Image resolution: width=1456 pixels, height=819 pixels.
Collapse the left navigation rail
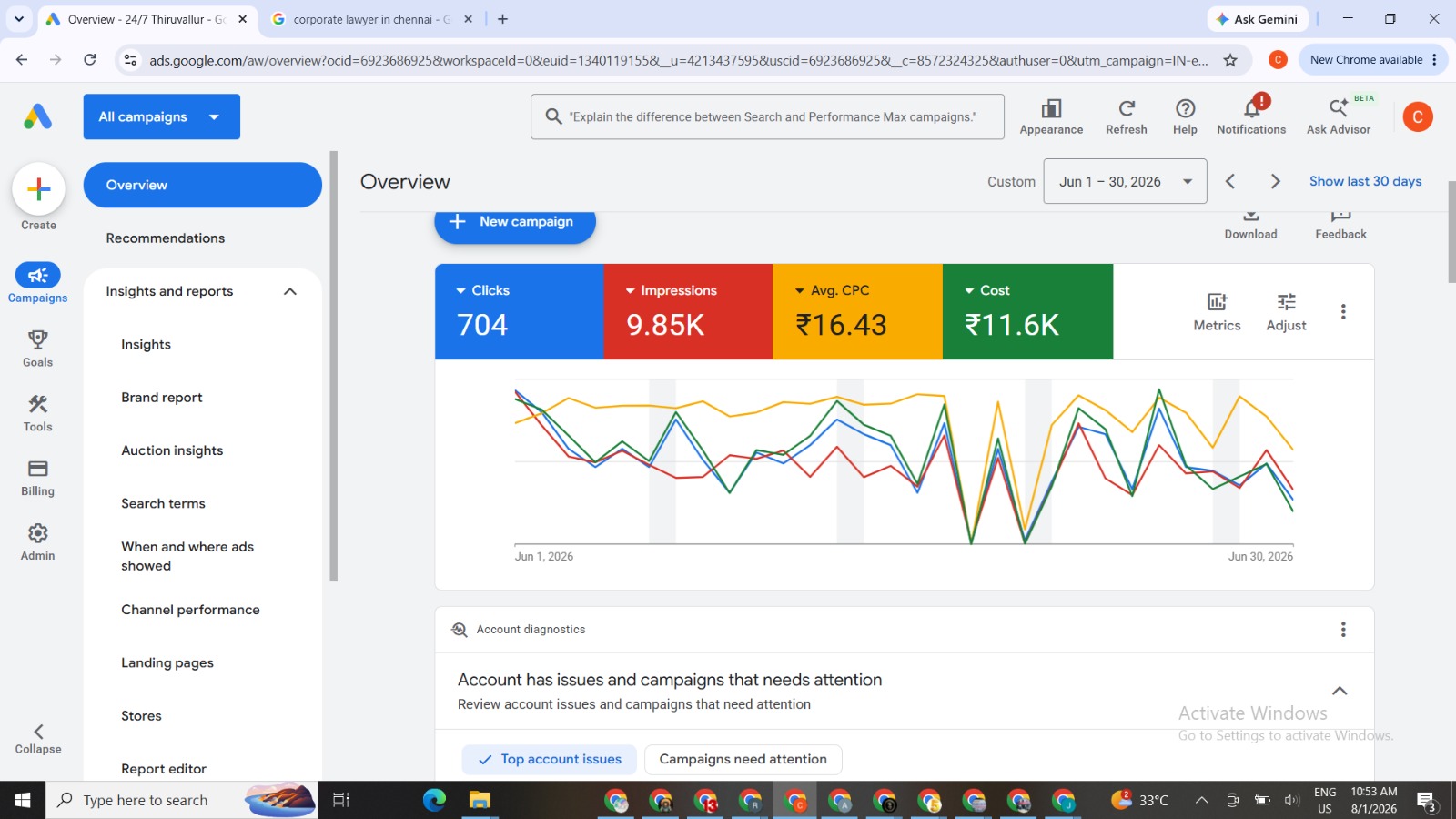click(x=38, y=738)
